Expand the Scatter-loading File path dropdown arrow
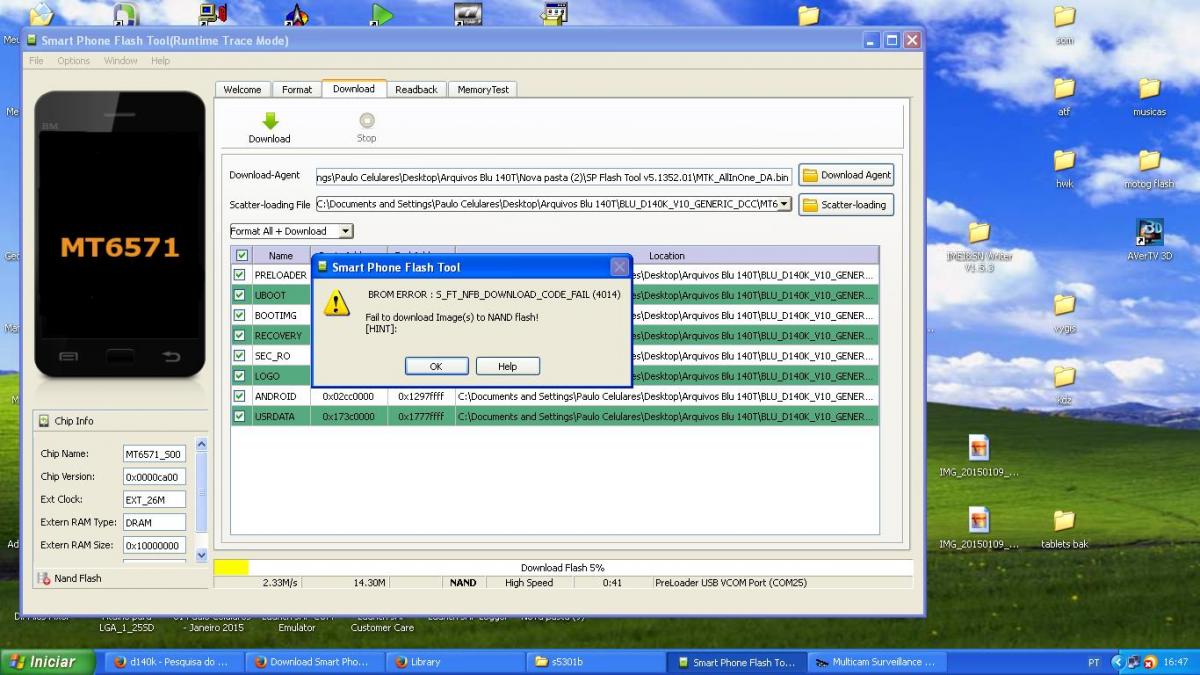Screen dimensions: 1200x675 (784, 204)
